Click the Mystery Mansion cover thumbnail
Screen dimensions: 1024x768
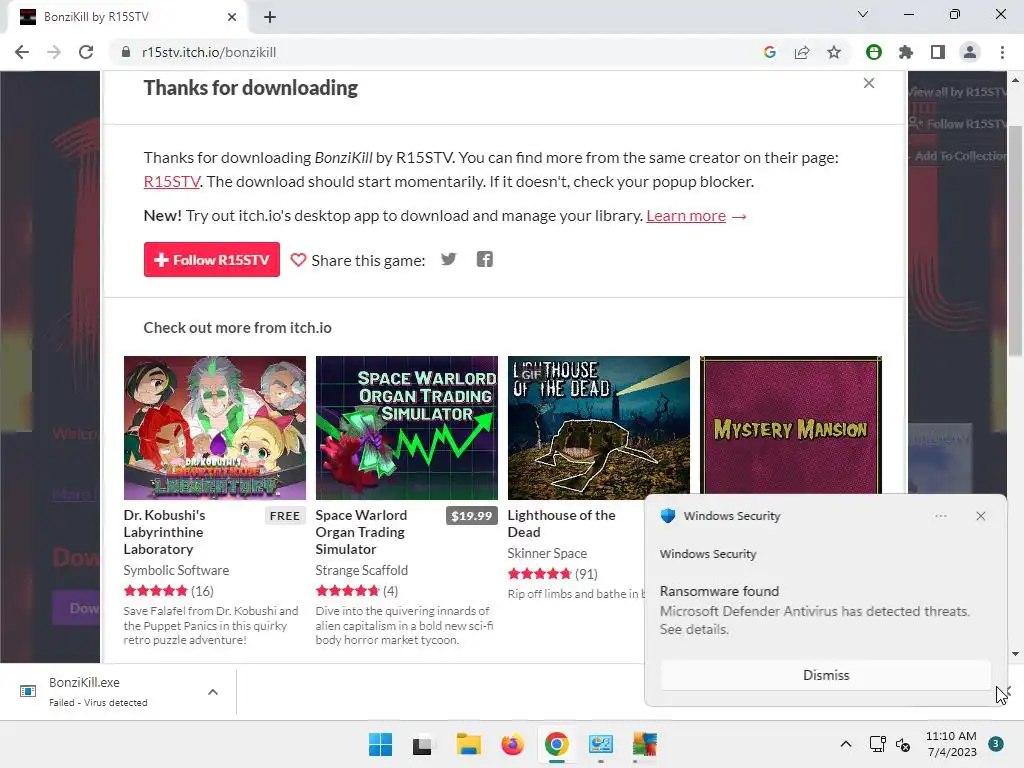[x=791, y=425]
